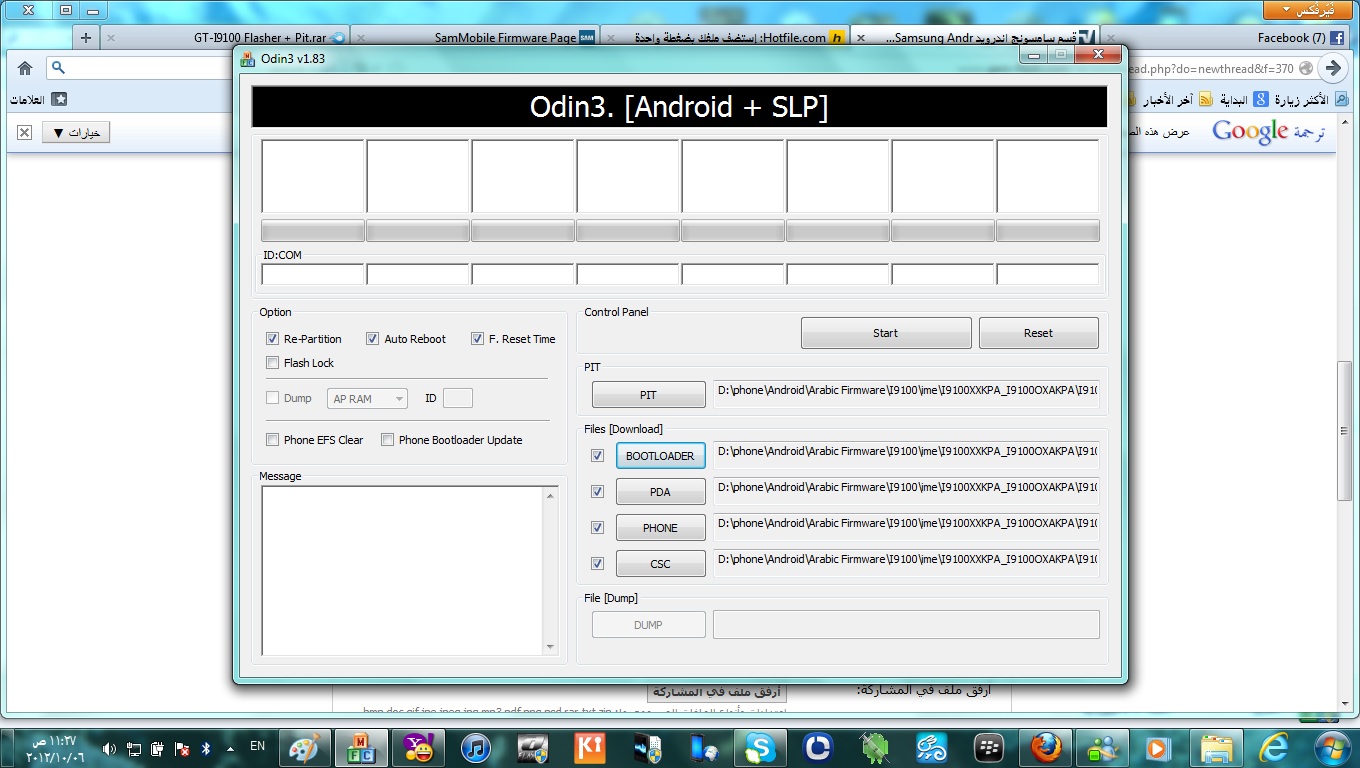
Task: Click the PDA file button
Action: click(660, 492)
